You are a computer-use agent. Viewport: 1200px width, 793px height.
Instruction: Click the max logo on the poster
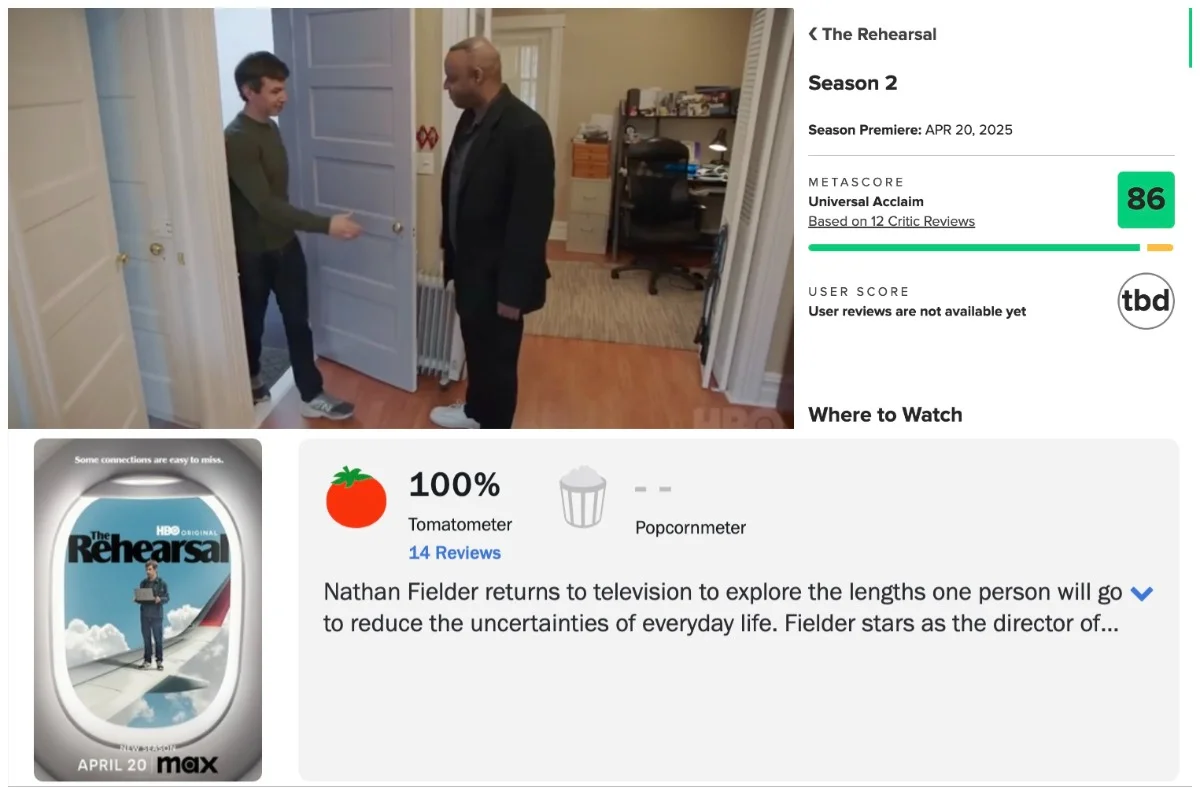(x=187, y=765)
